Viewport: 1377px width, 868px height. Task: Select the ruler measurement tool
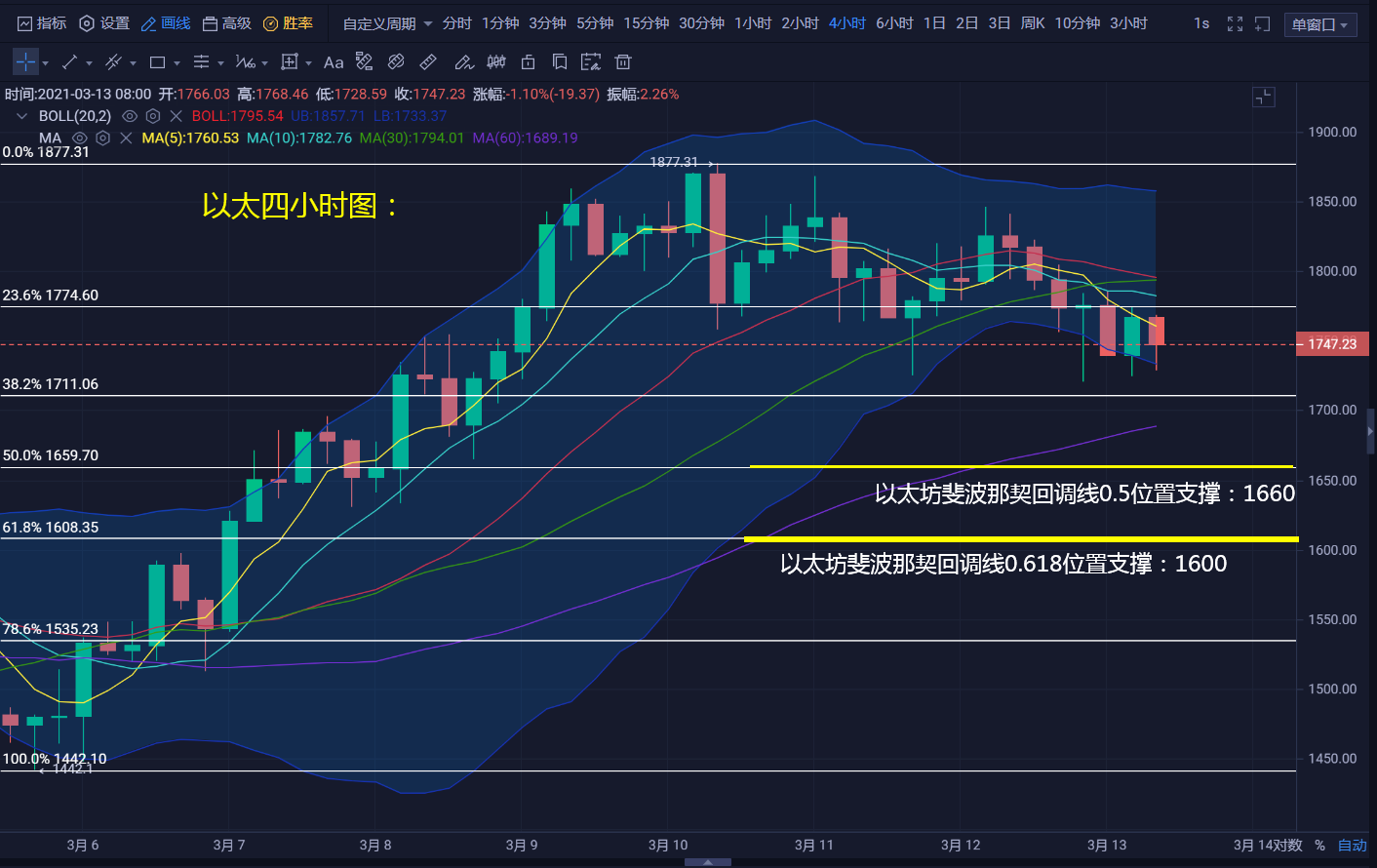(428, 62)
